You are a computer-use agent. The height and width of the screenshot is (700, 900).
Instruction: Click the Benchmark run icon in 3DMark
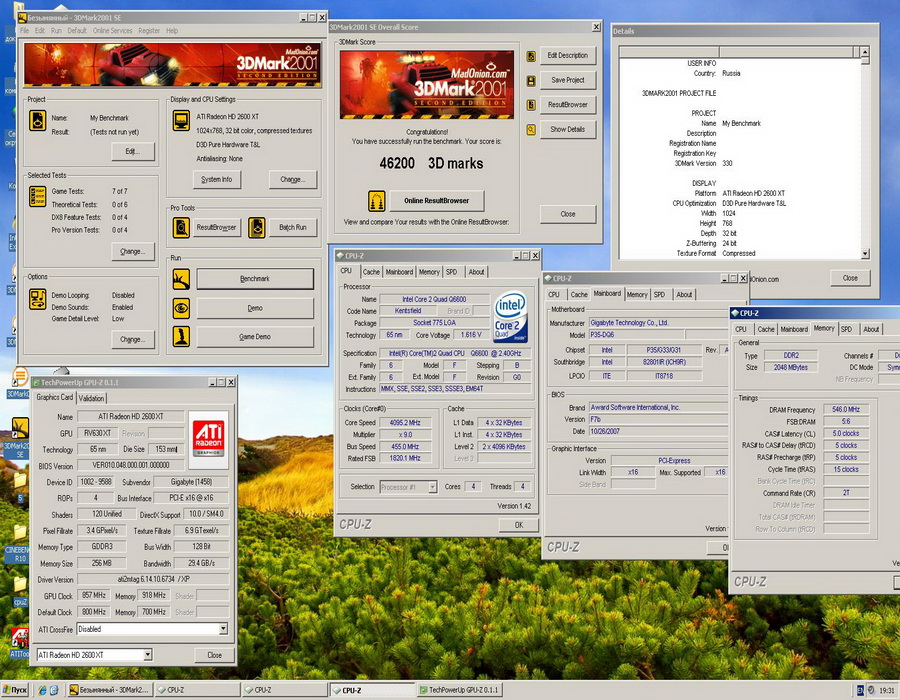(181, 279)
